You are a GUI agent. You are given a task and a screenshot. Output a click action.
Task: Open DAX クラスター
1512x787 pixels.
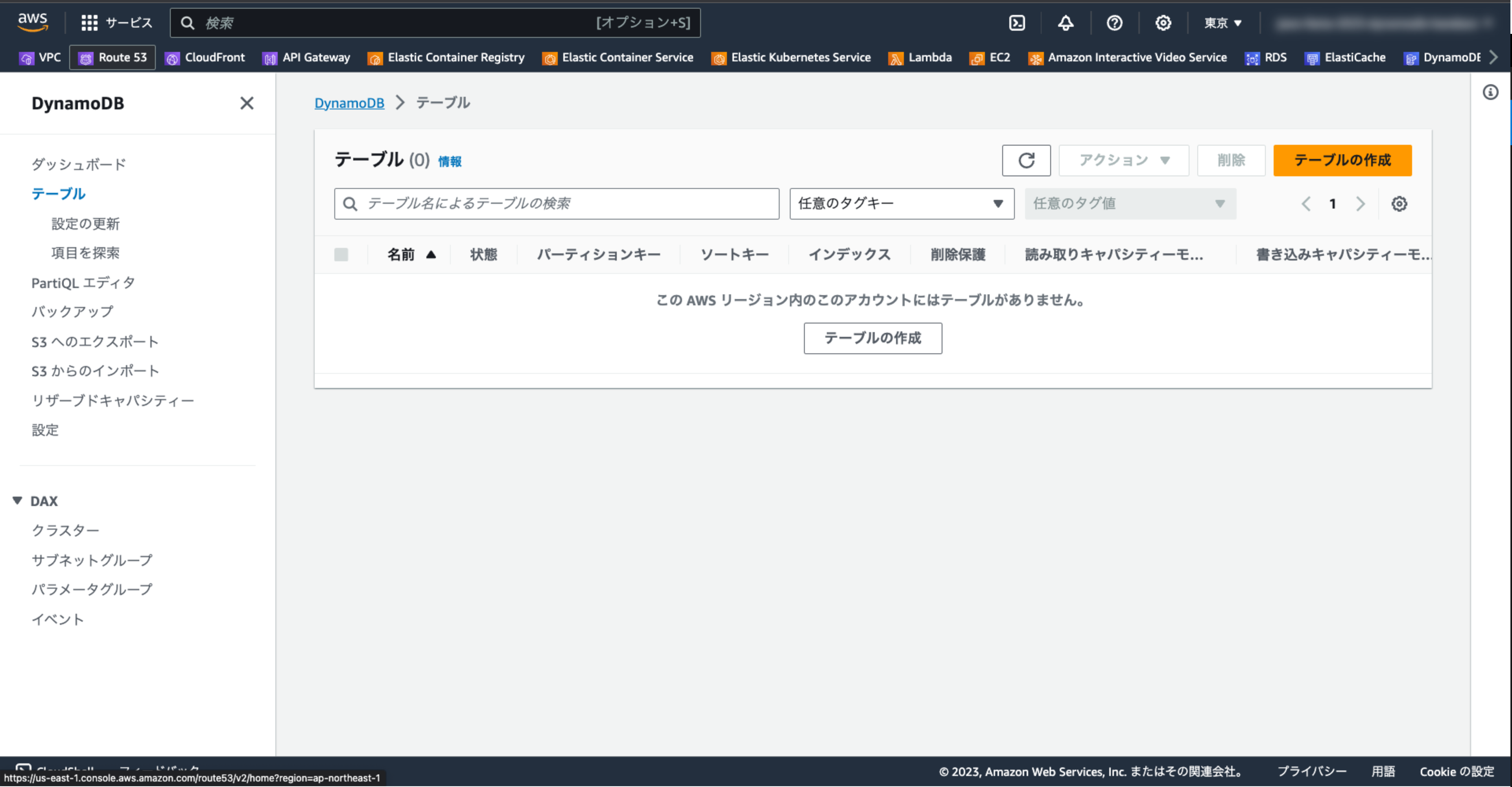[65, 530]
